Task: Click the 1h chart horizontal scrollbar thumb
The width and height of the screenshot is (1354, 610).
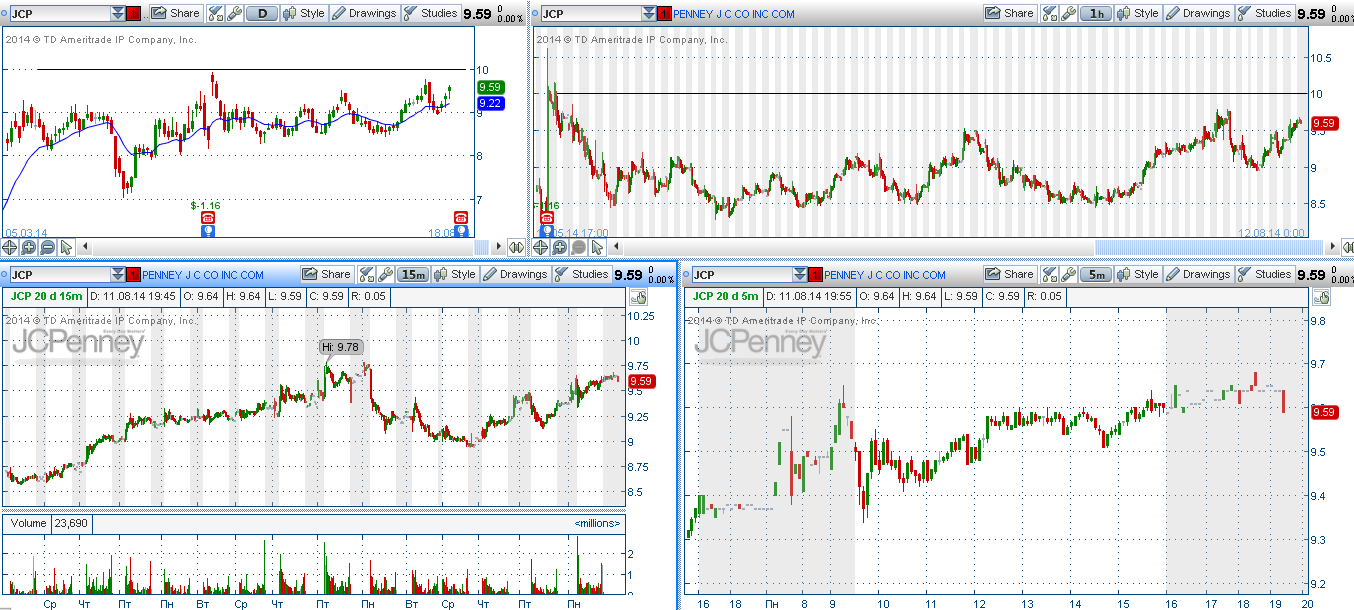Action: [1208, 247]
